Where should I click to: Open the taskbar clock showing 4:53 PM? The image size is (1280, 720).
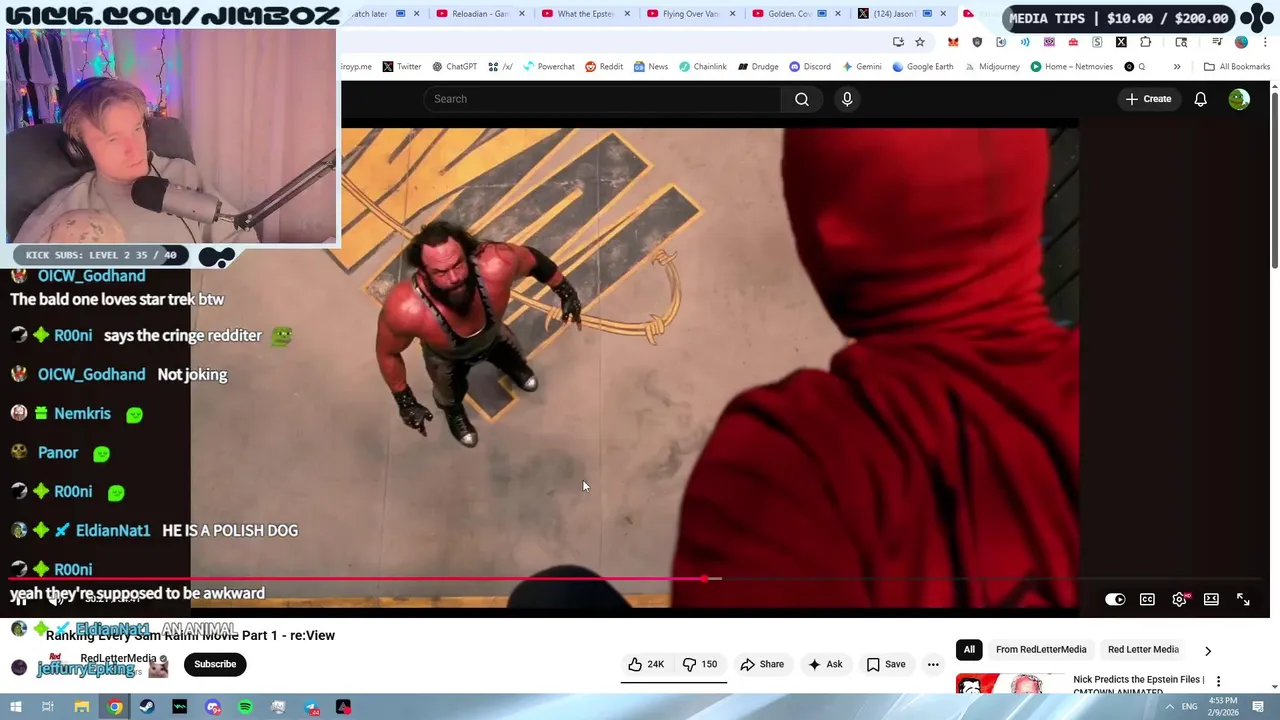coord(1223,706)
